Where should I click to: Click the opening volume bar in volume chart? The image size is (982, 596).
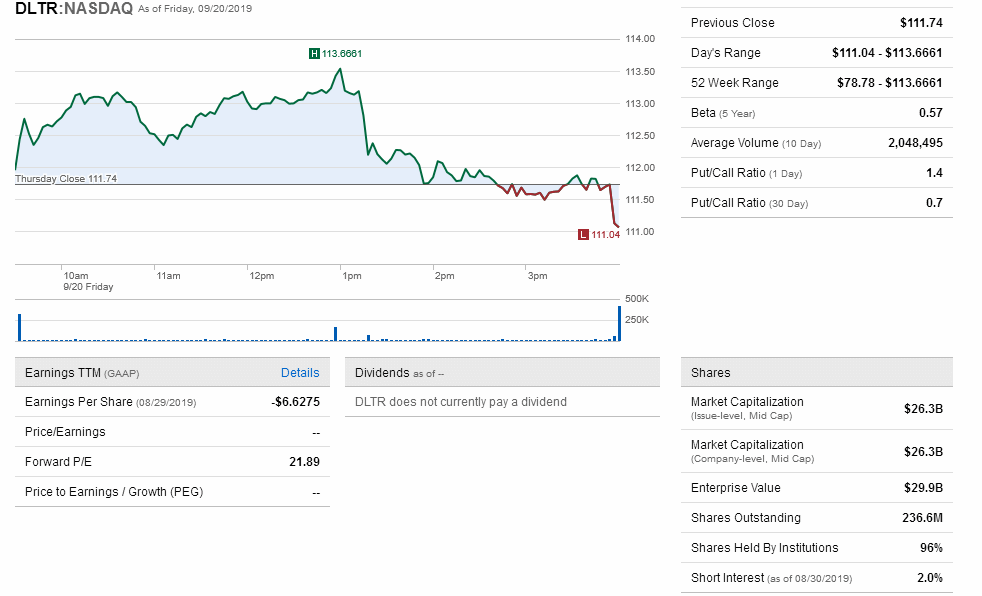point(19,327)
